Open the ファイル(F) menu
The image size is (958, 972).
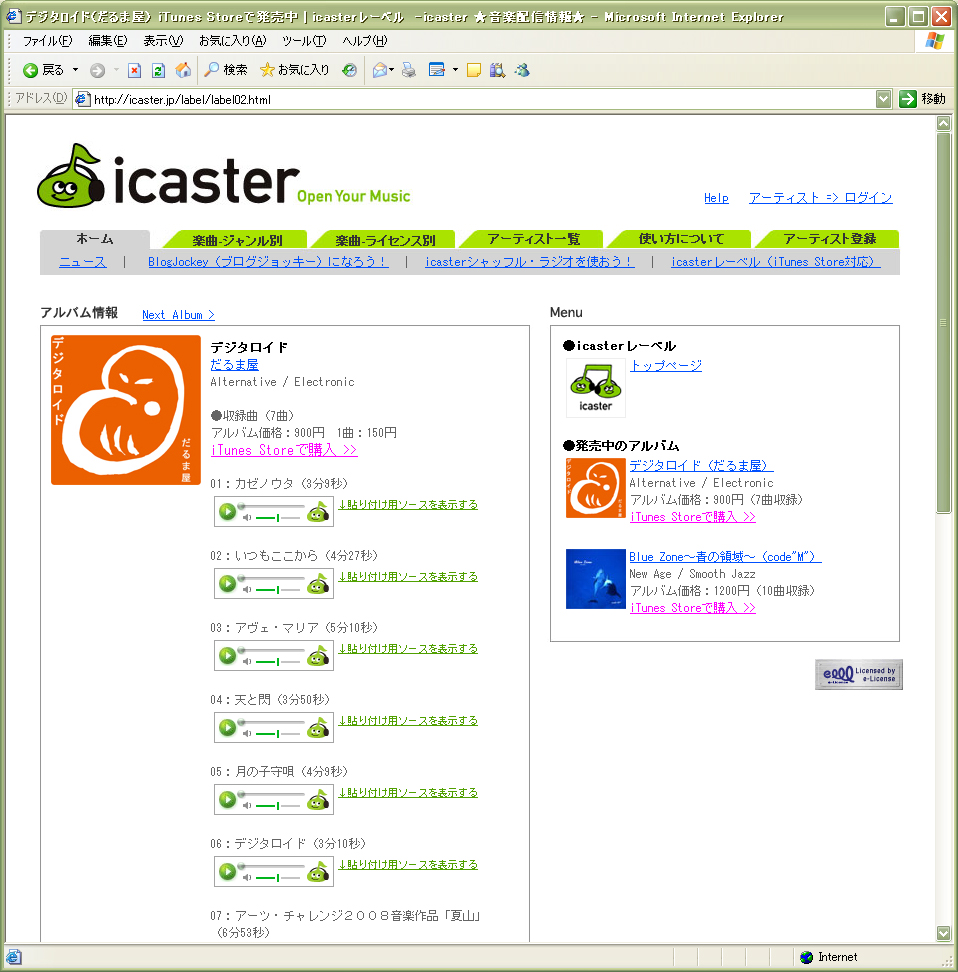(x=47, y=41)
